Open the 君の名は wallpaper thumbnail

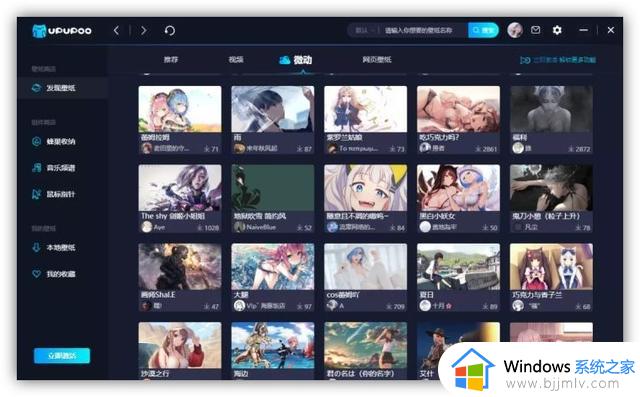pos(365,345)
